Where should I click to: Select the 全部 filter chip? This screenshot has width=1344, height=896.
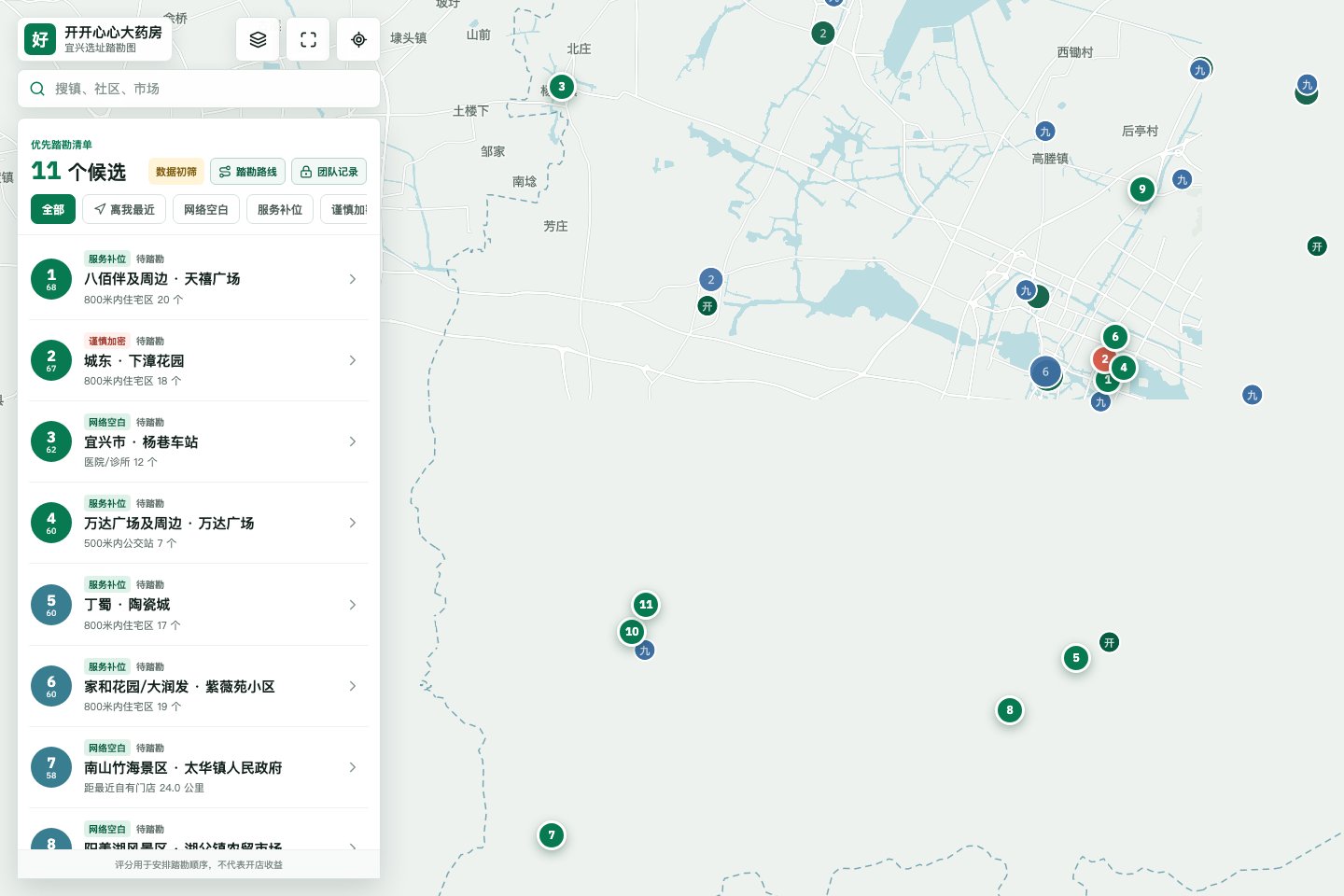tap(53, 209)
